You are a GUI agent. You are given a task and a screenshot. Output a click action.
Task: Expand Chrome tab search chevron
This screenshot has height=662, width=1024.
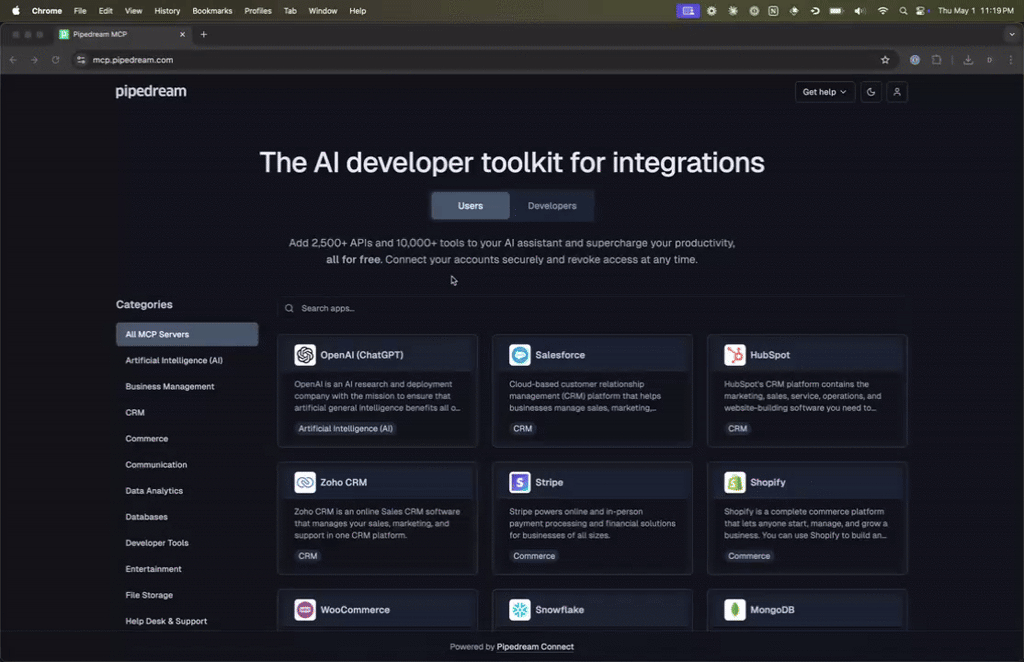(1011, 34)
